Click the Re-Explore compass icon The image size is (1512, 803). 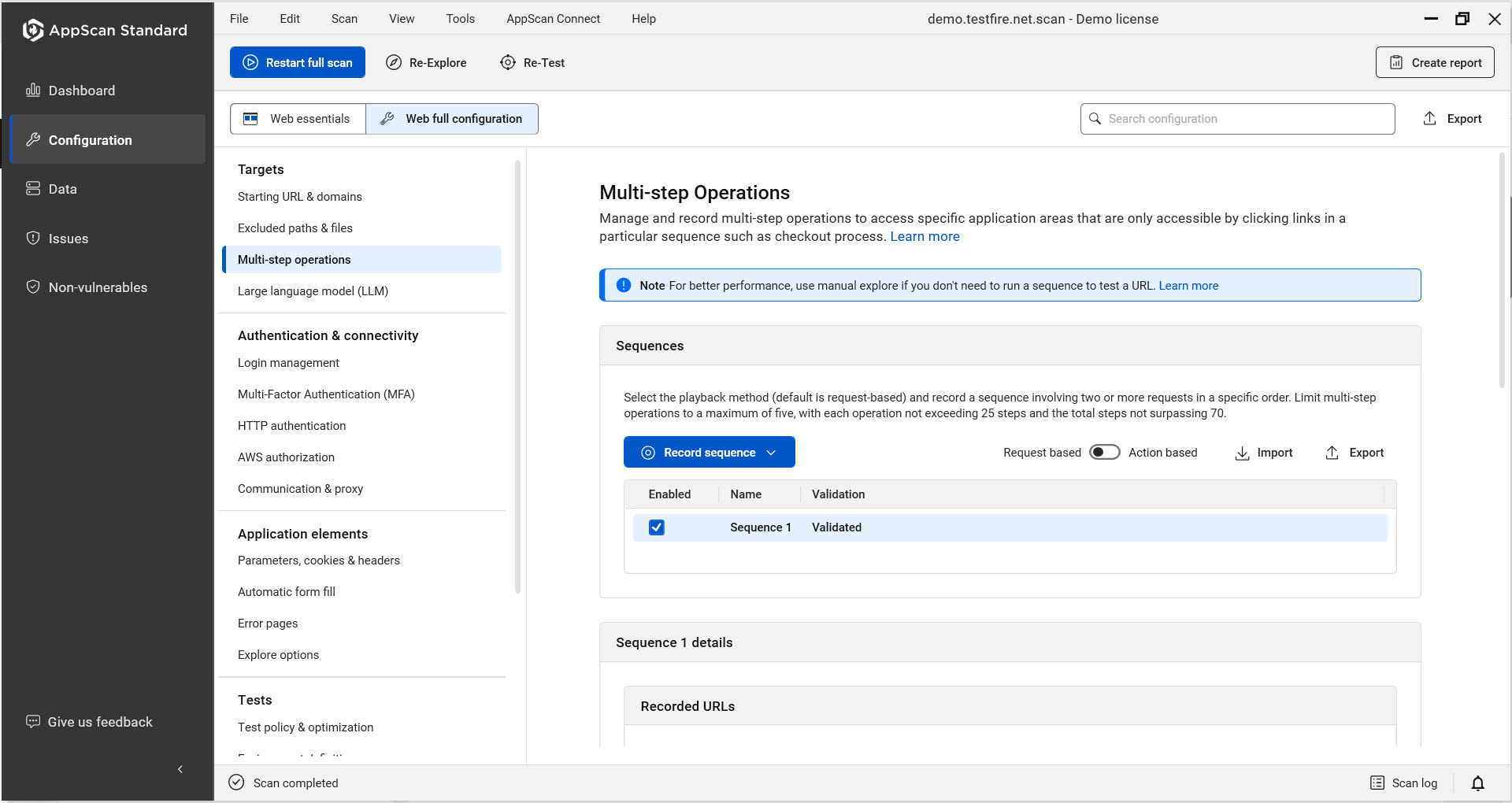[394, 62]
